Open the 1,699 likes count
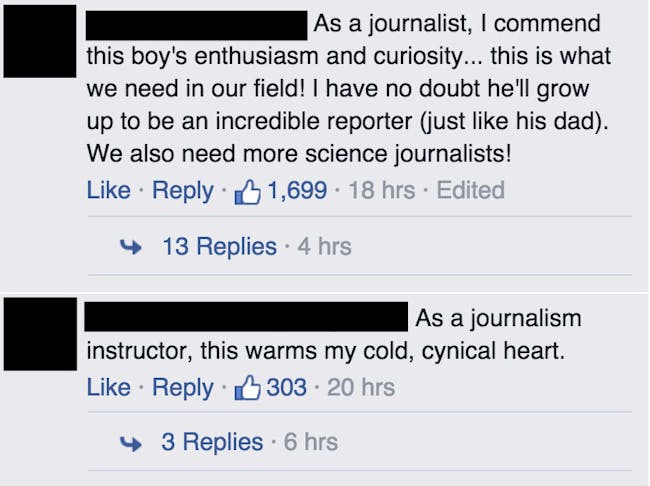 tap(297, 190)
